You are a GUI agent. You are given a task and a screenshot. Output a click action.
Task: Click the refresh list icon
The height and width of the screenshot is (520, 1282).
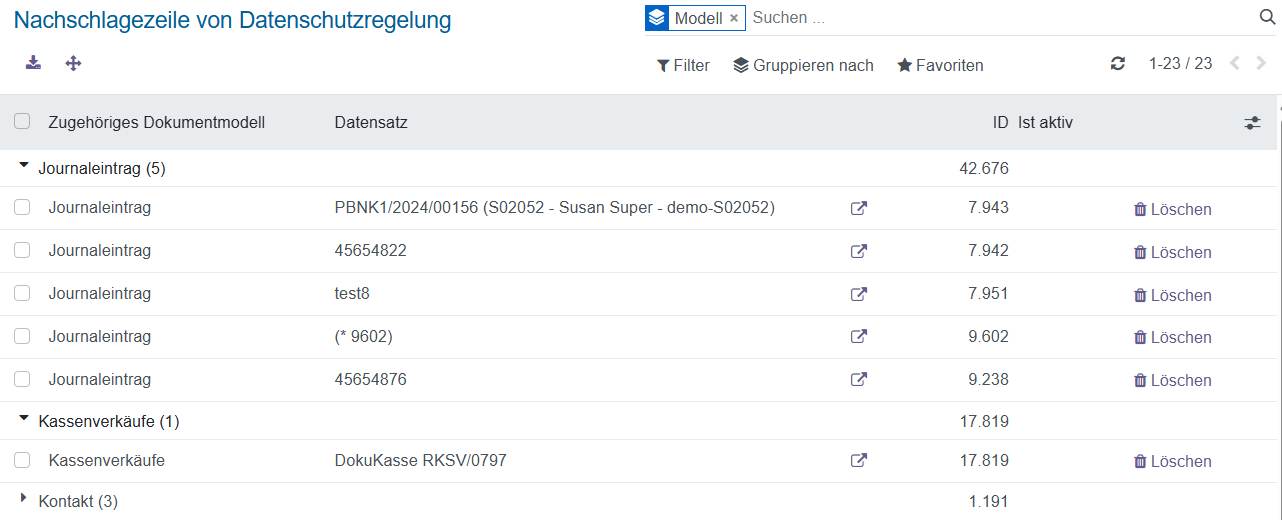(x=1118, y=64)
